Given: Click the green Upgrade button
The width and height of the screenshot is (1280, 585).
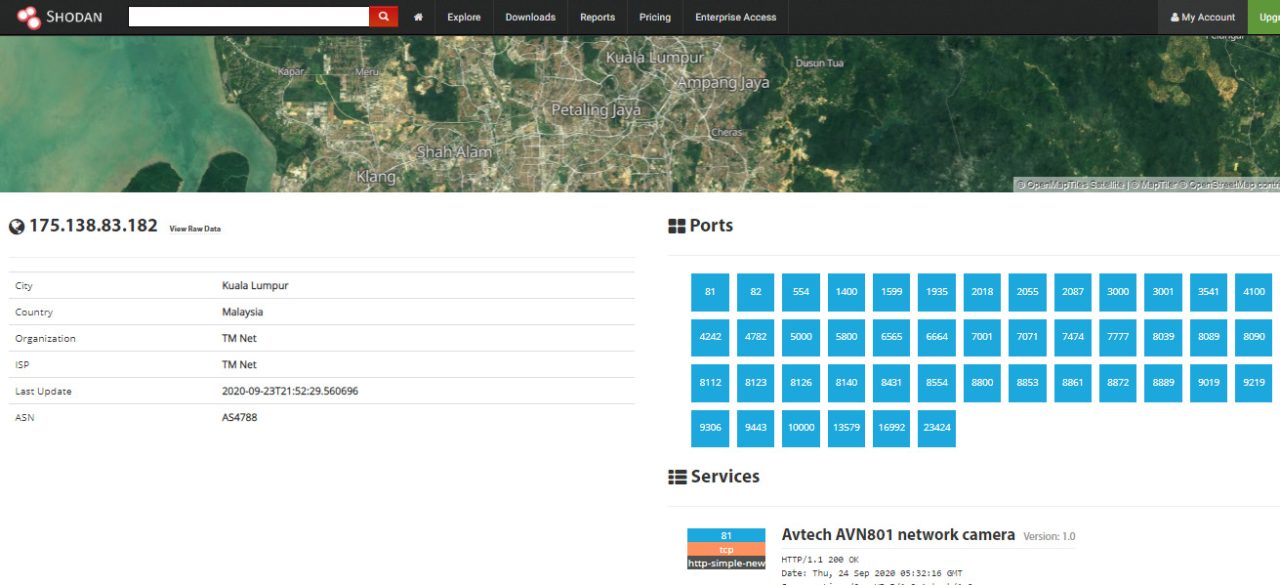Looking at the screenshot, I should click(1264, 17).
